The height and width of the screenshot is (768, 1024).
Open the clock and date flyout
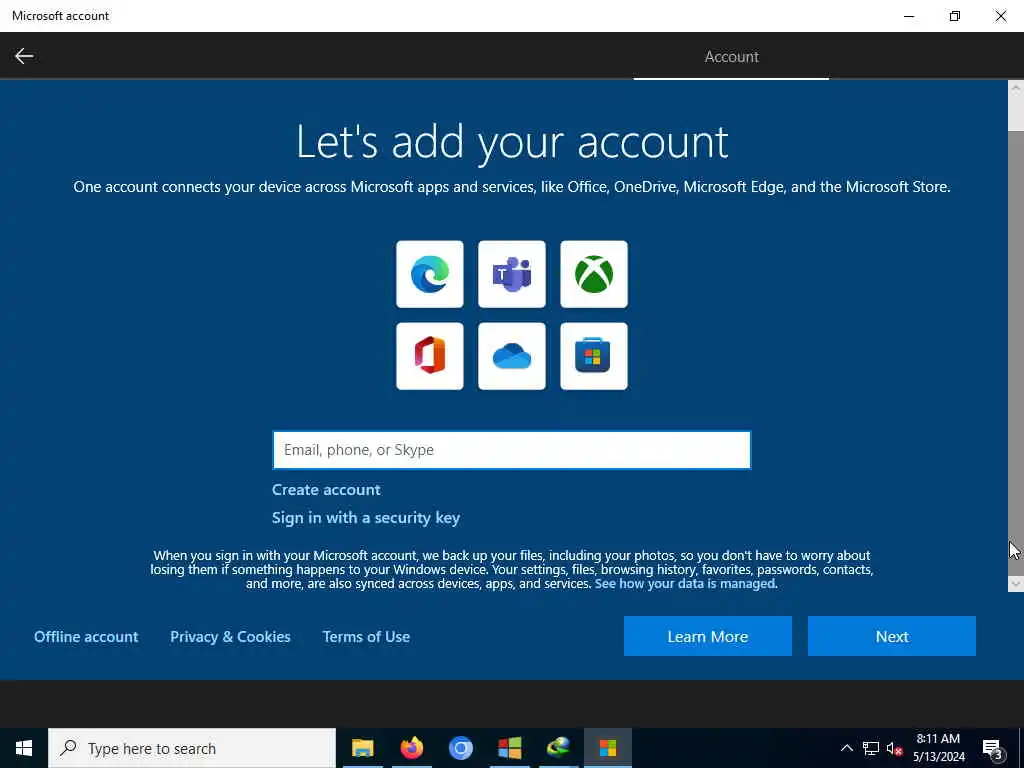tap(938, 748)
